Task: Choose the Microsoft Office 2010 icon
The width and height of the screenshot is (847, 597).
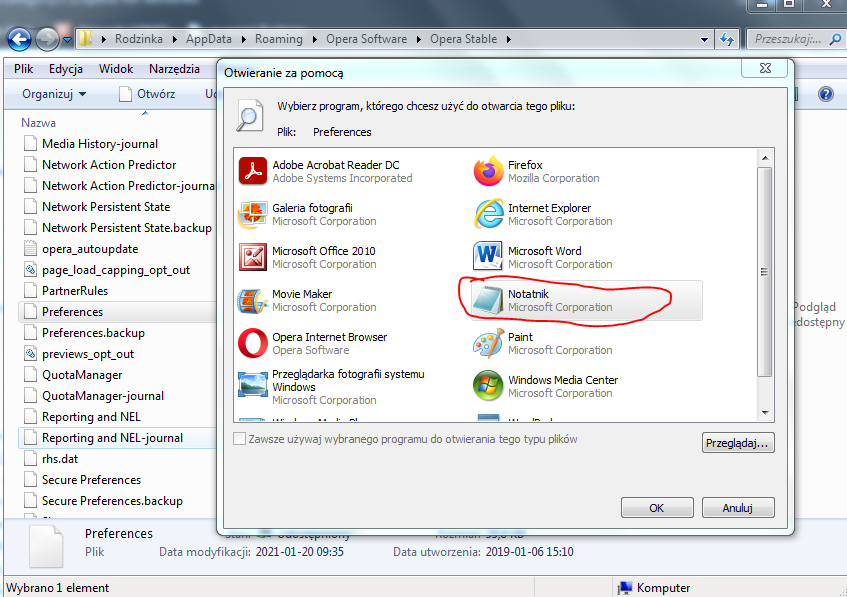Action: coord(253,257)
